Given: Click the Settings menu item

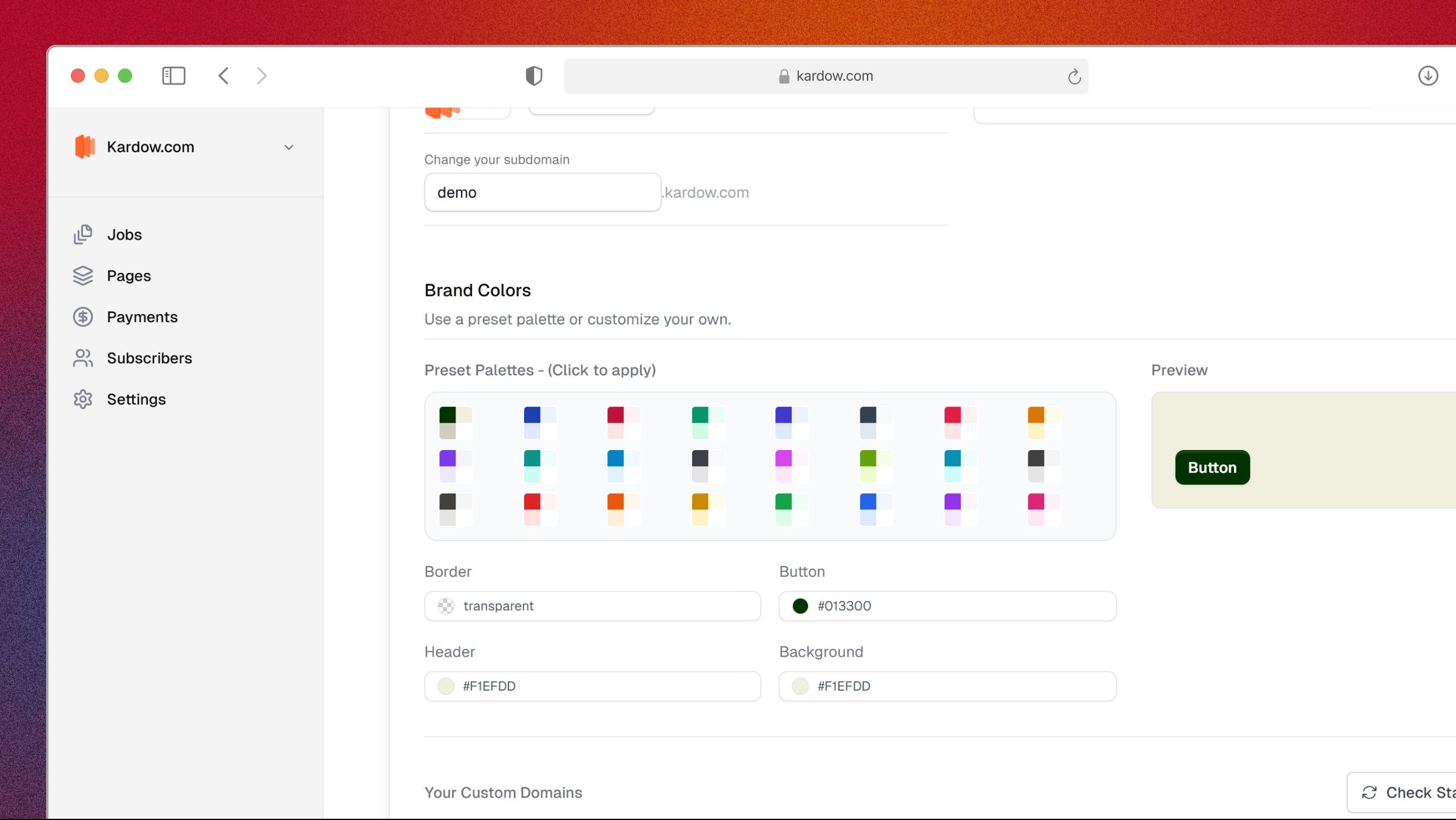Looking at the screenshot, I should point(136,398).
